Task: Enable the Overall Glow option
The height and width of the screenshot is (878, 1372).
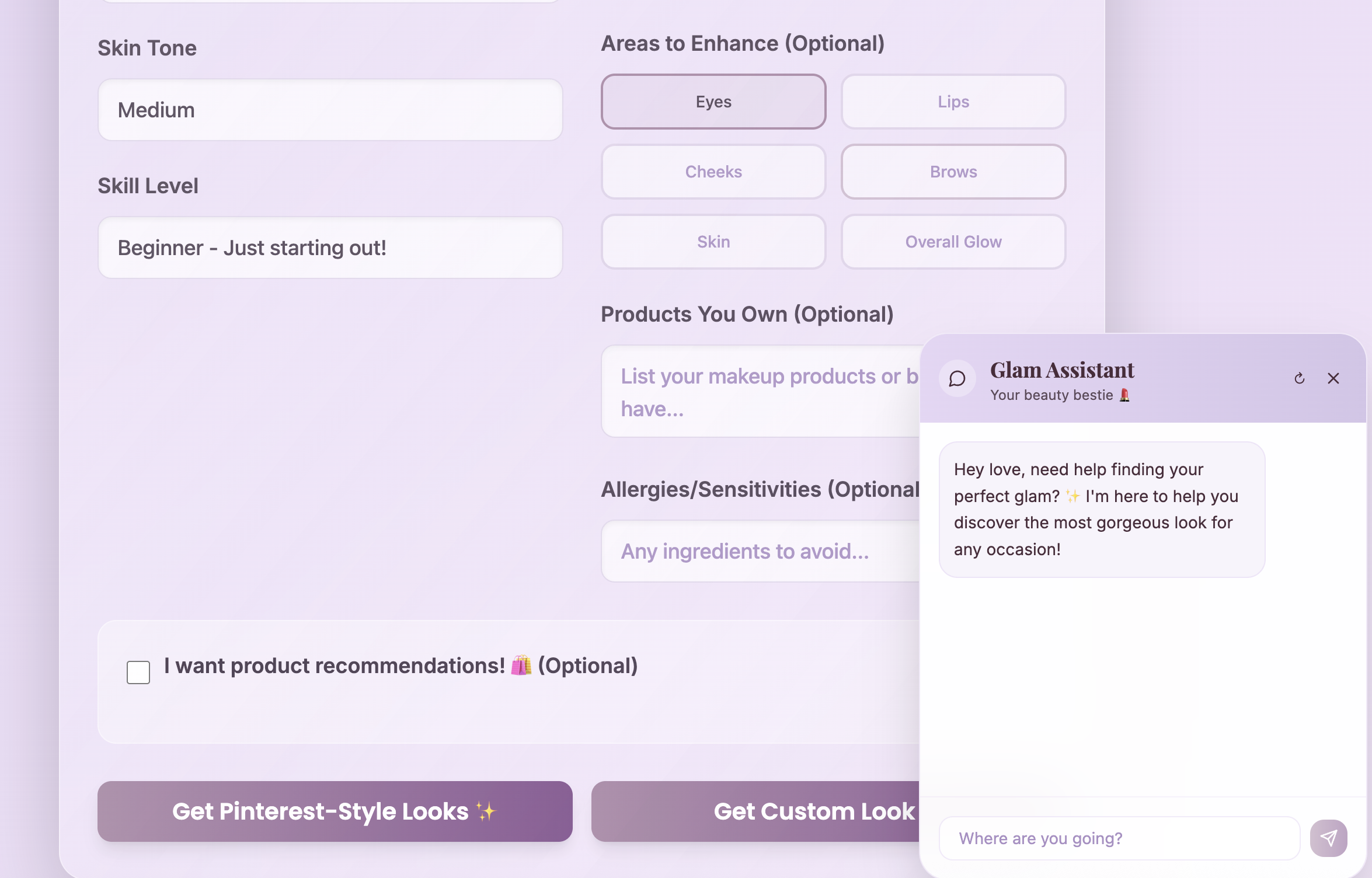Action: click(953, 242)
